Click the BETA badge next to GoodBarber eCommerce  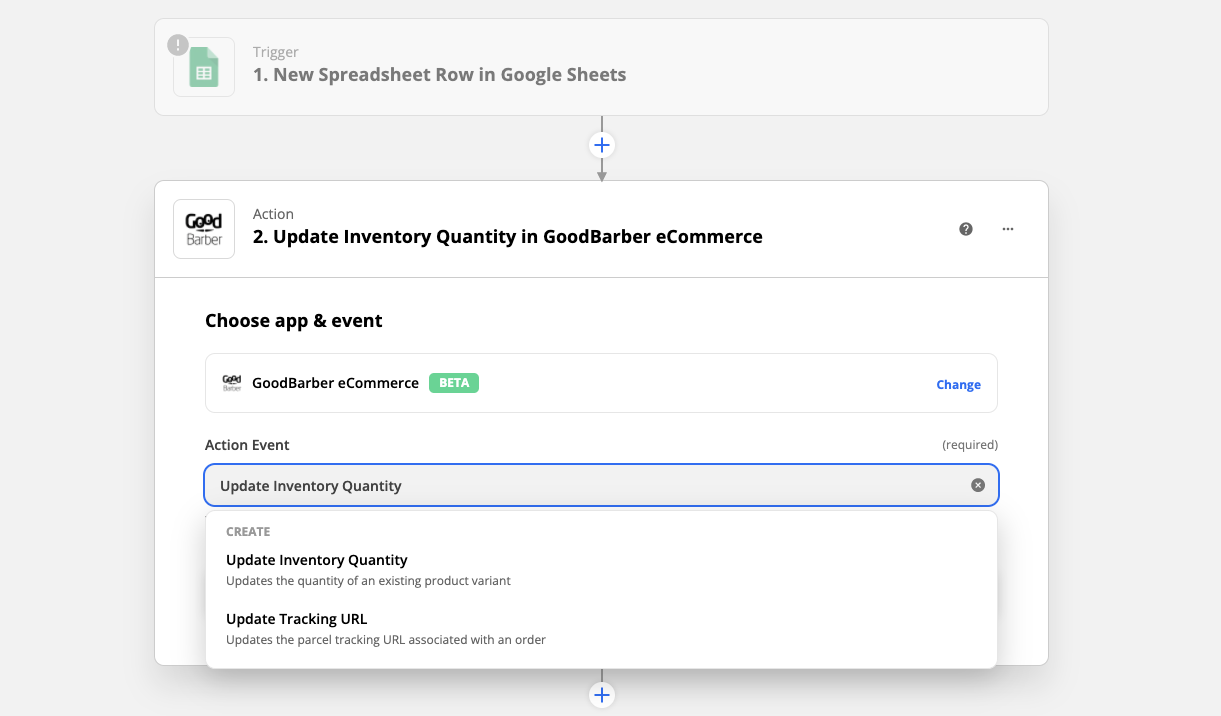tap(454, 383)
